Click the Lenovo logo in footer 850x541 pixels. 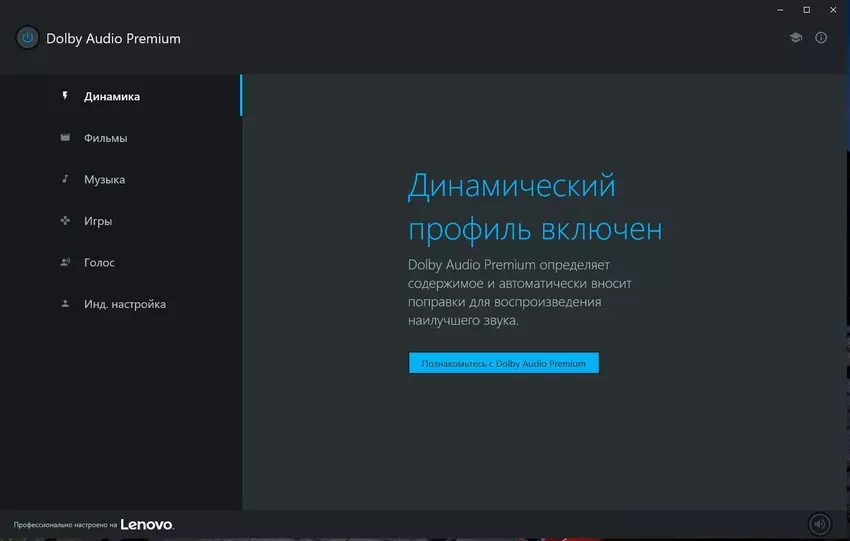[147, 524]
